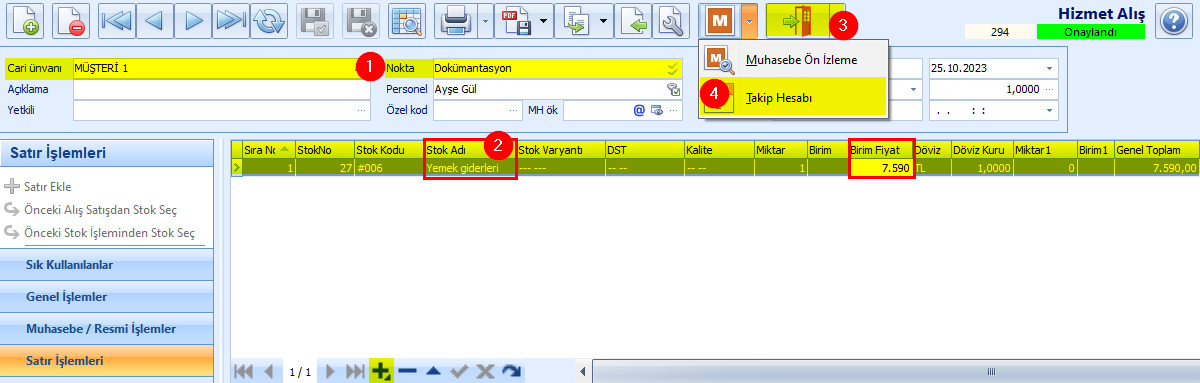Click the X cancel icon in grid navigator
This screenshot has height=383, width=1200.
point(486,371)
